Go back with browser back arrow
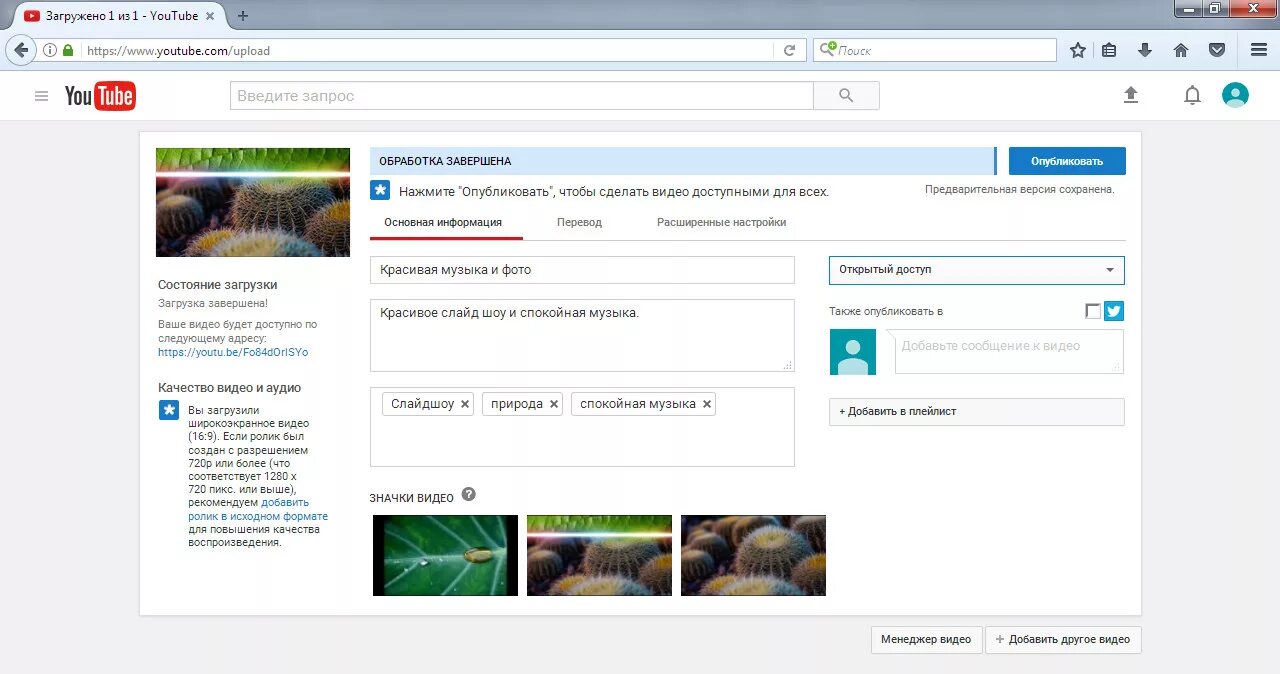This screenshot has width=1280, height=674. point(21,50)
